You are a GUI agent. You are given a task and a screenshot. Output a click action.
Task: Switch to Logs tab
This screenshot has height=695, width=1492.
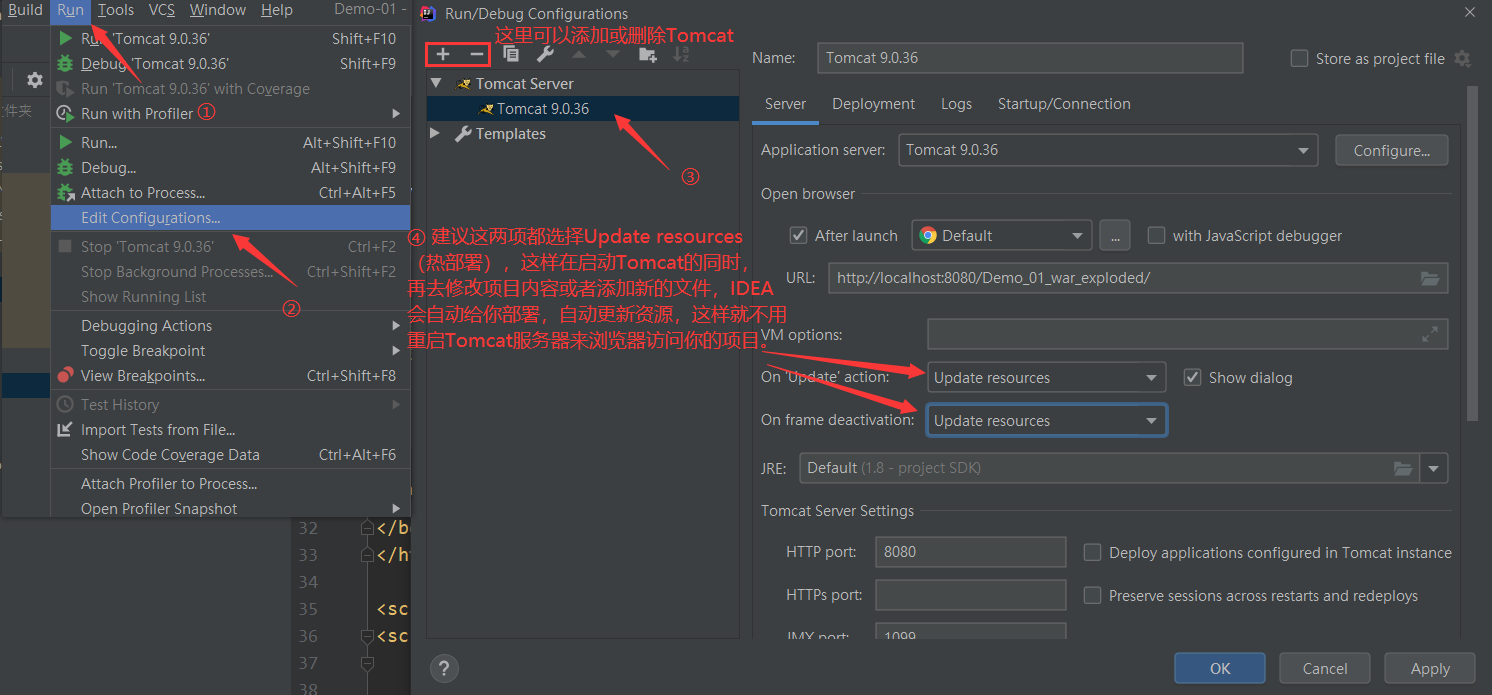click(956, 103)
